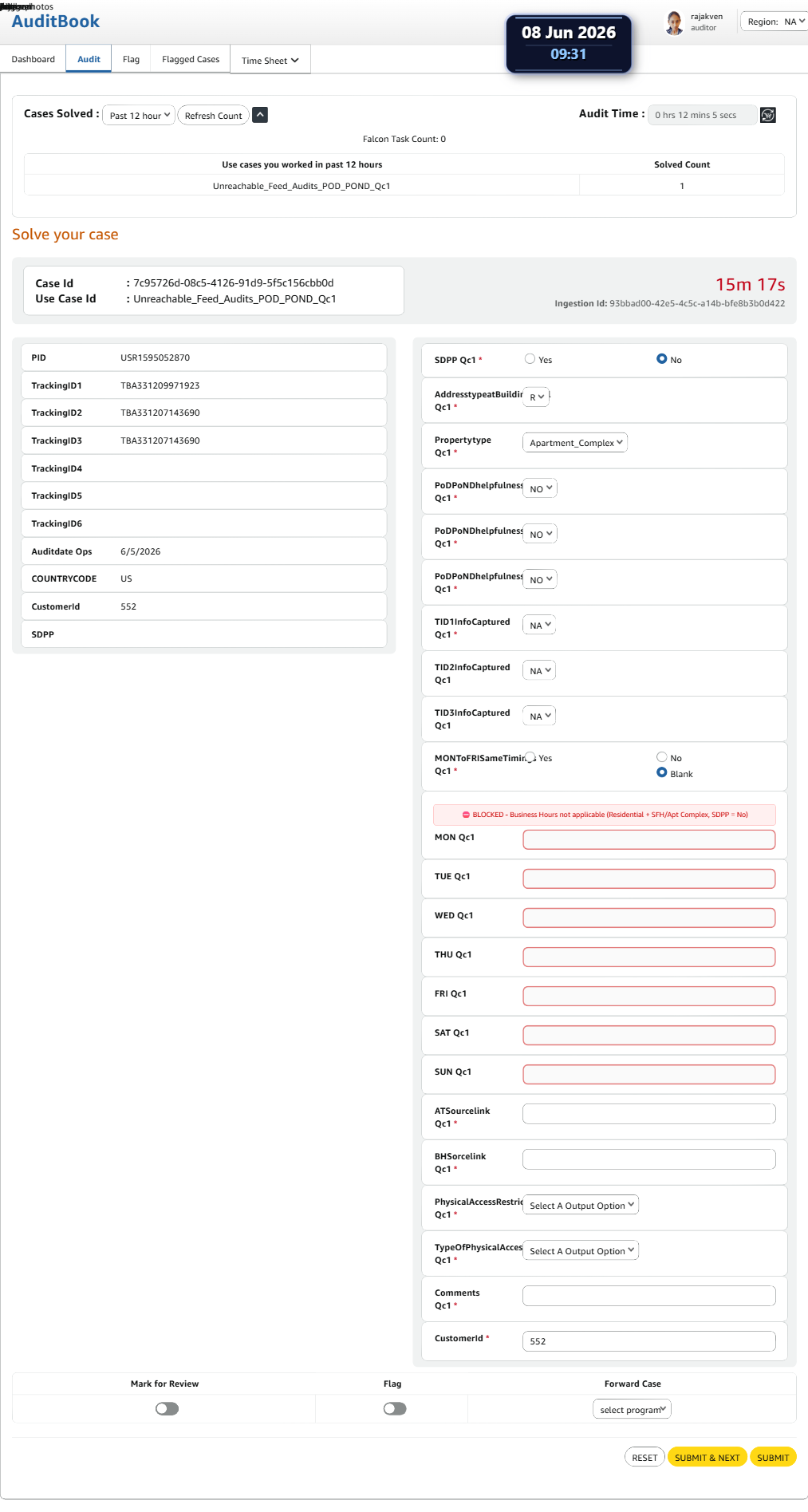
Task: Open the TID1InfoCaptured Qc1 dropdown
Action: click(x=539, y=625)
